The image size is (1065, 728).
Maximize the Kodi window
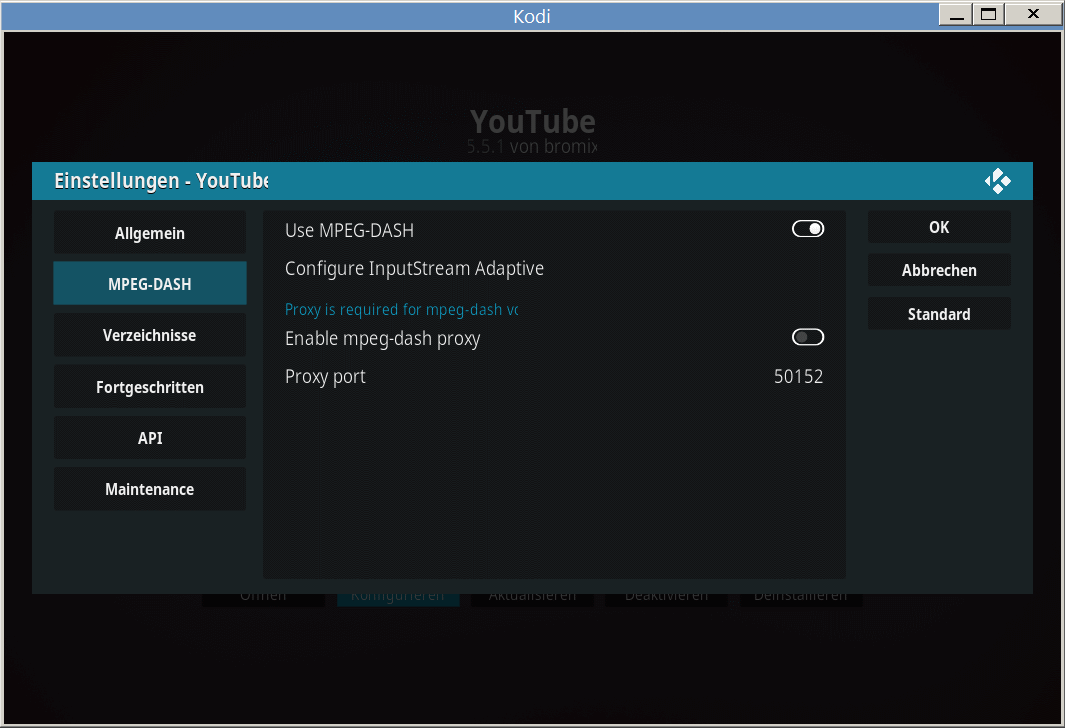tap(989, 14)
